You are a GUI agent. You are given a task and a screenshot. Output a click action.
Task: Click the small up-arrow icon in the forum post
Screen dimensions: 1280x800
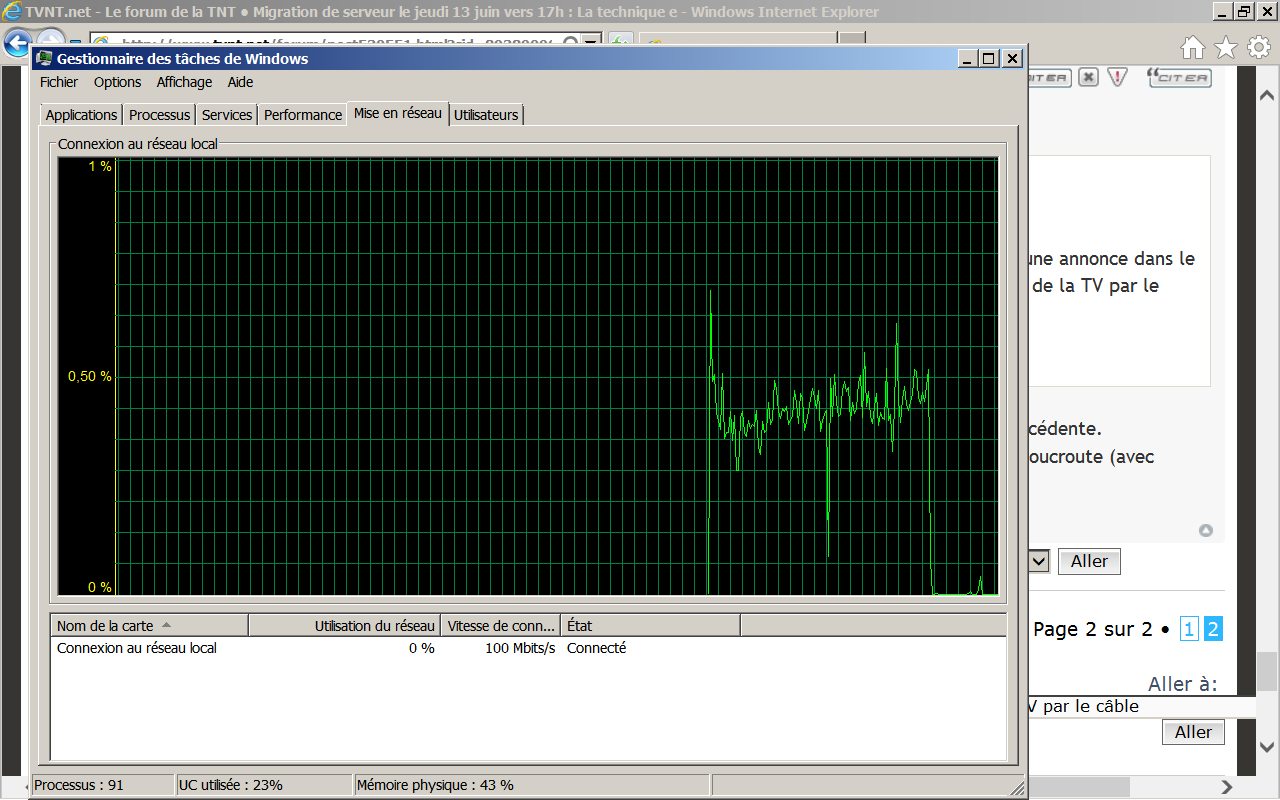point(1206,531)
